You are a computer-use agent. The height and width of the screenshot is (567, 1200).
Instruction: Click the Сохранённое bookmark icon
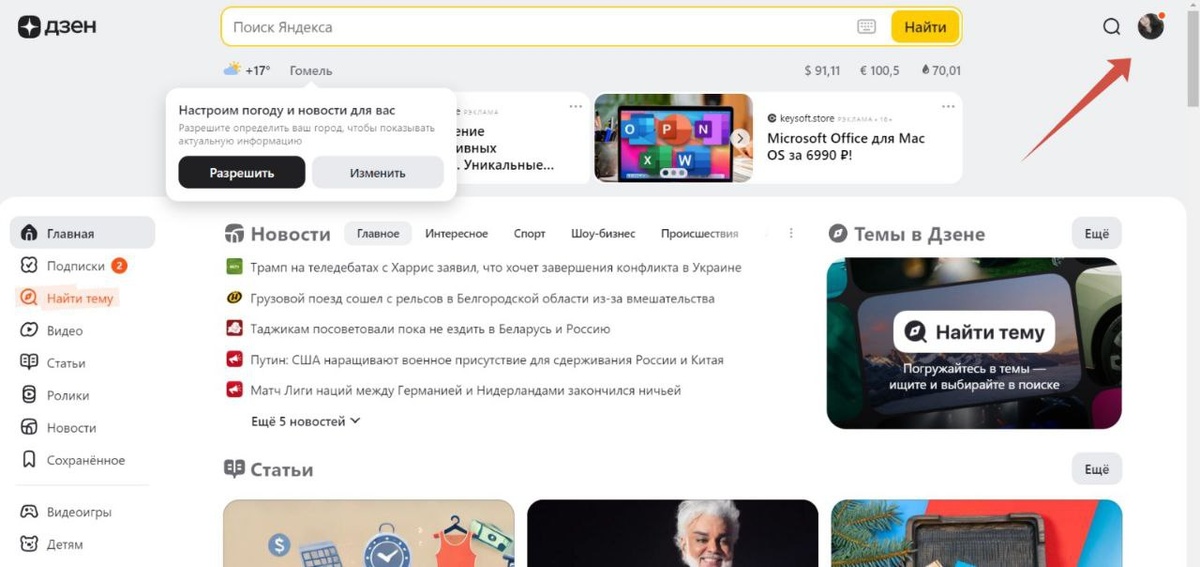29,460
